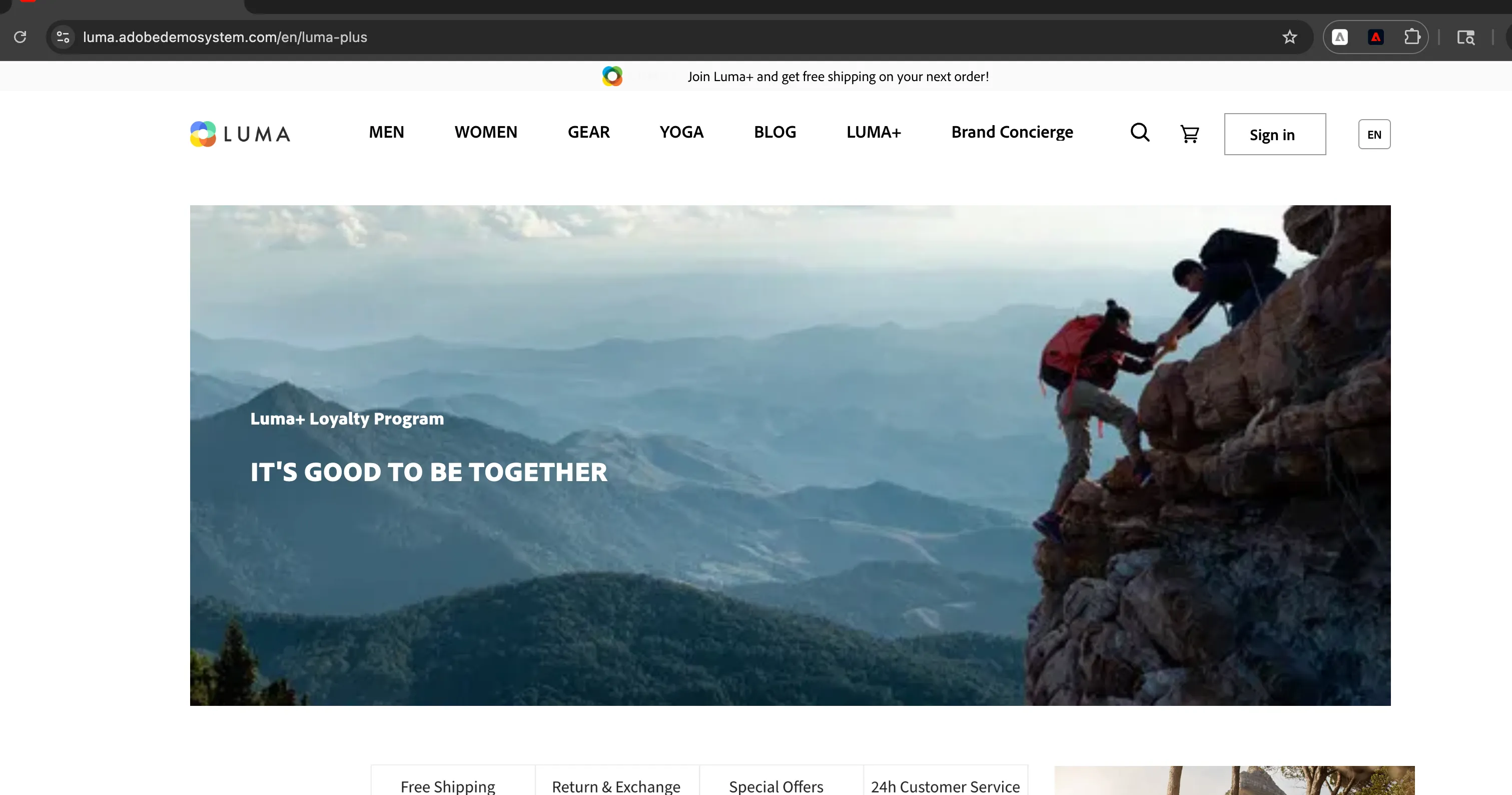Click the hero image of climbers
The height and width of the screenshot is (795, 1512).
(790, 455)
